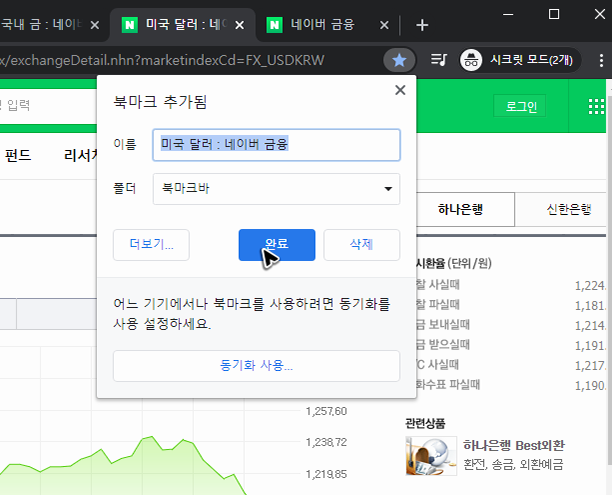Close the 미국 달러 tab
This screenshot has height=495, width=612.
pyautogui.click(x=240, y=25)
